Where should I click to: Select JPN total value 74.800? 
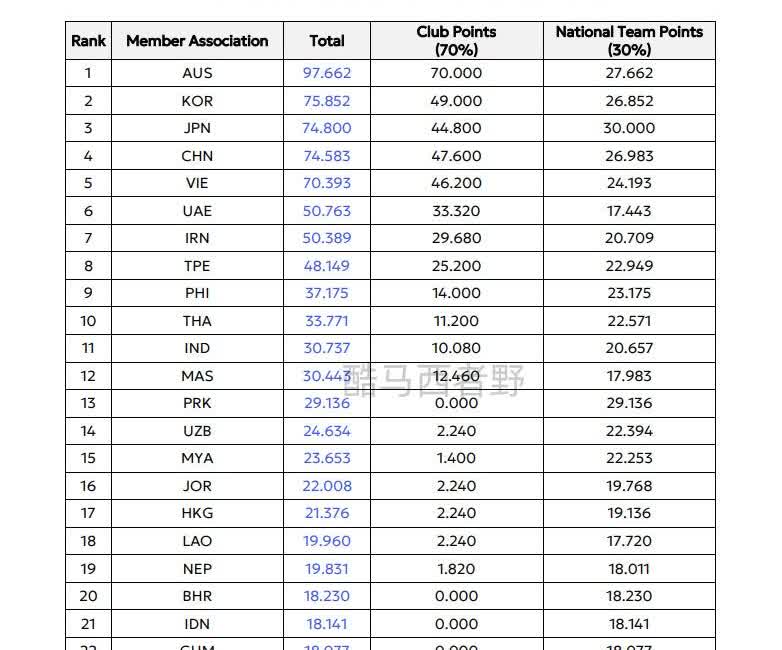pyautogui.click(x=327, y=128)
